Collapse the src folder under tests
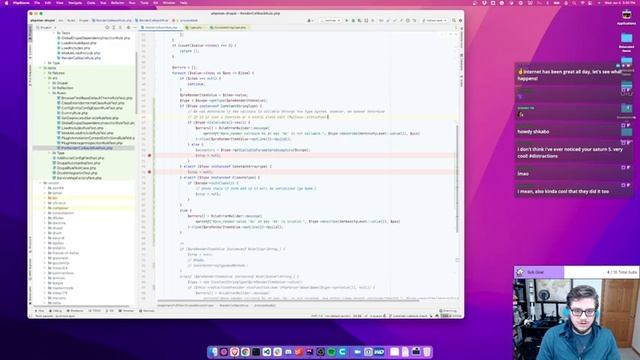640x360 pixels. pos(45,78)
